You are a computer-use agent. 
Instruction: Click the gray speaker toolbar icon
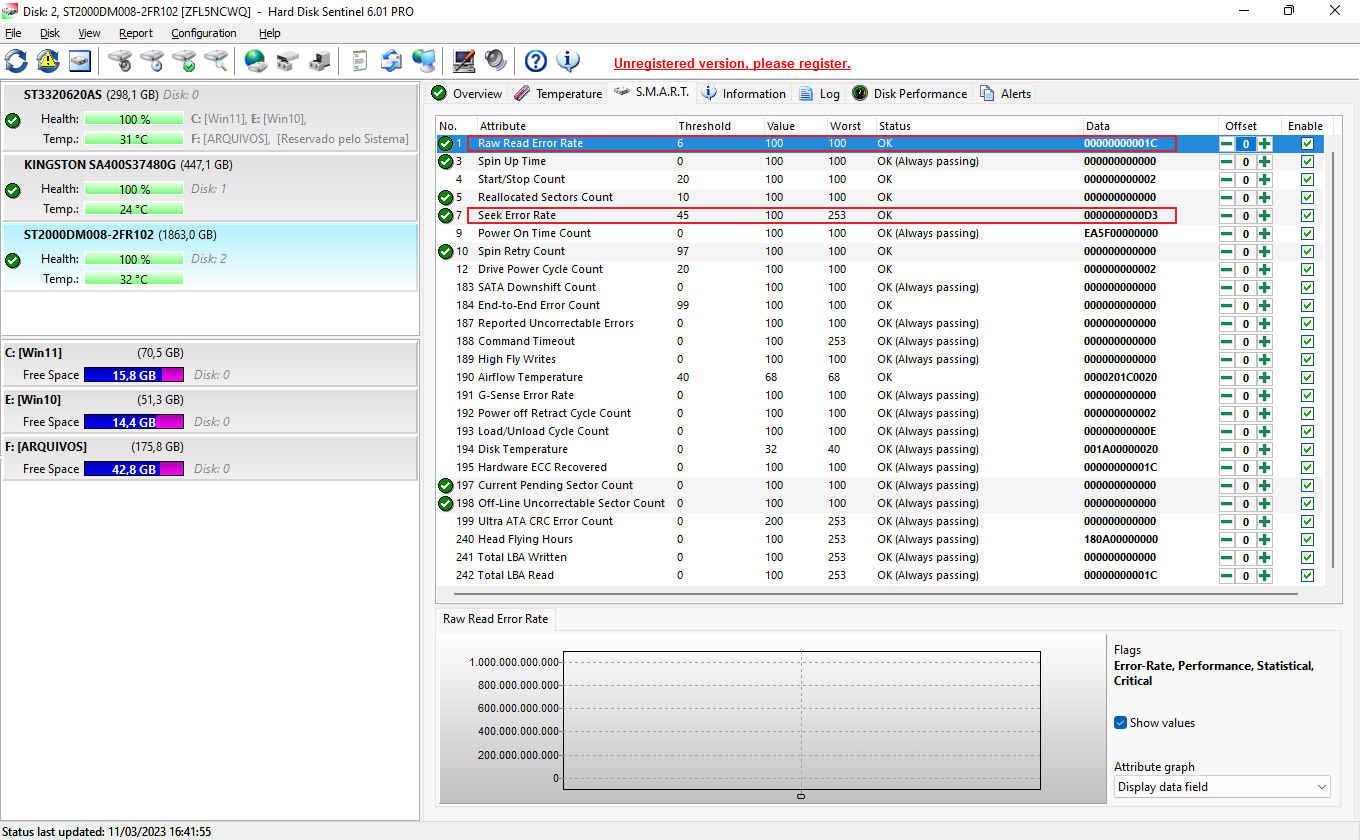coord(496,61)
